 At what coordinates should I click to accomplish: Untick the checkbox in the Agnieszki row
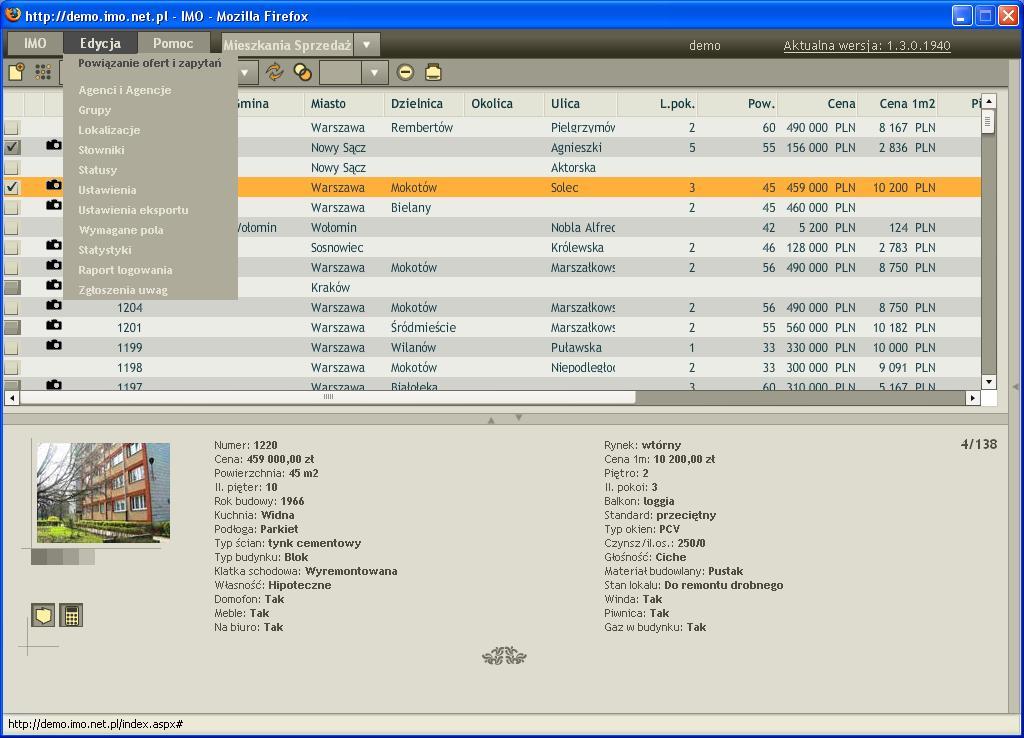[12, 148]
